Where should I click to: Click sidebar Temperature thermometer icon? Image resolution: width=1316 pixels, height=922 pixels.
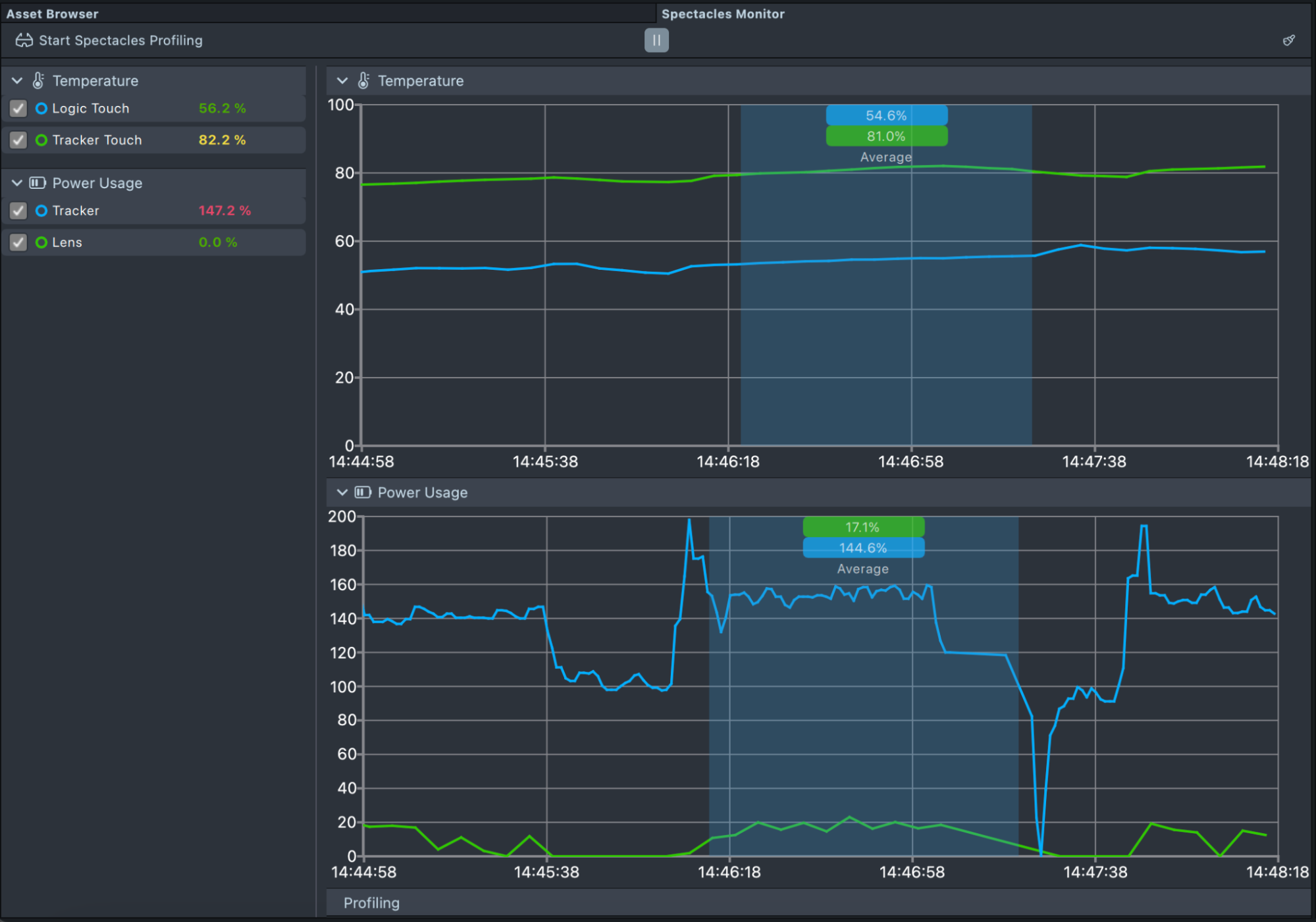click(x=39, y=81)
